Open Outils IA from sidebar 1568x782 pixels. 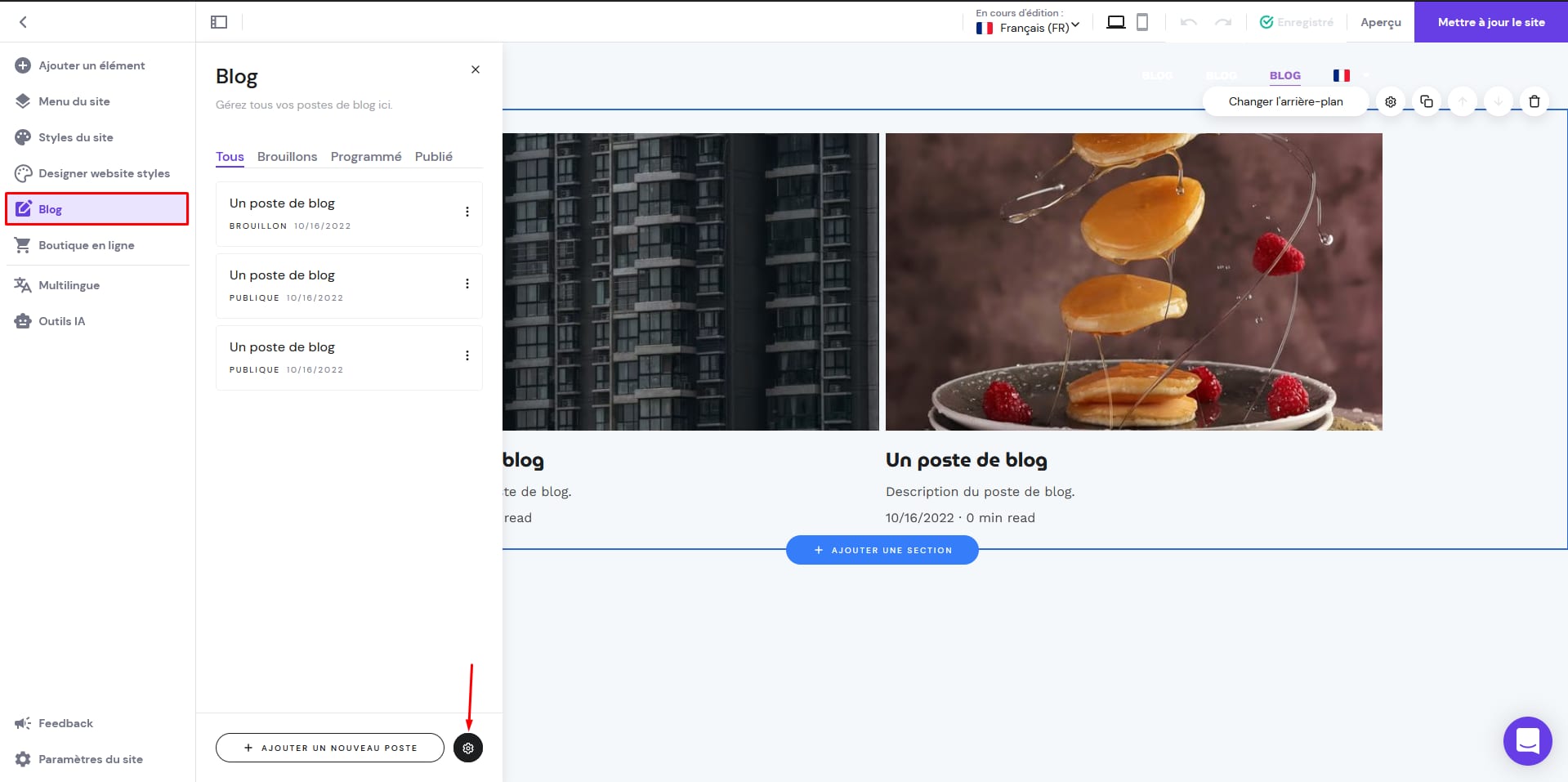tap(62, 321)
